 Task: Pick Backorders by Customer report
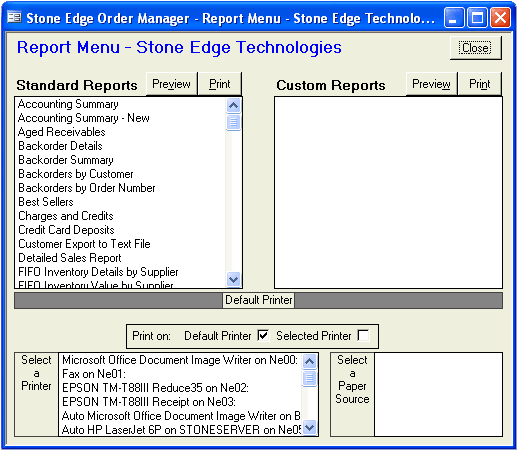pos(121,174)
